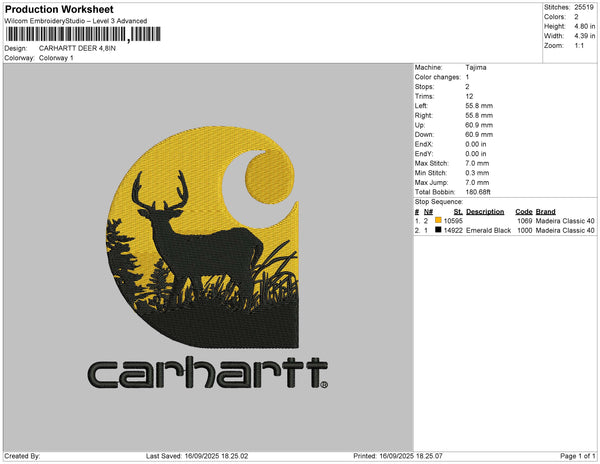Click the Up value 60.9 mm

pyautogui.click(x=479, y=125)
